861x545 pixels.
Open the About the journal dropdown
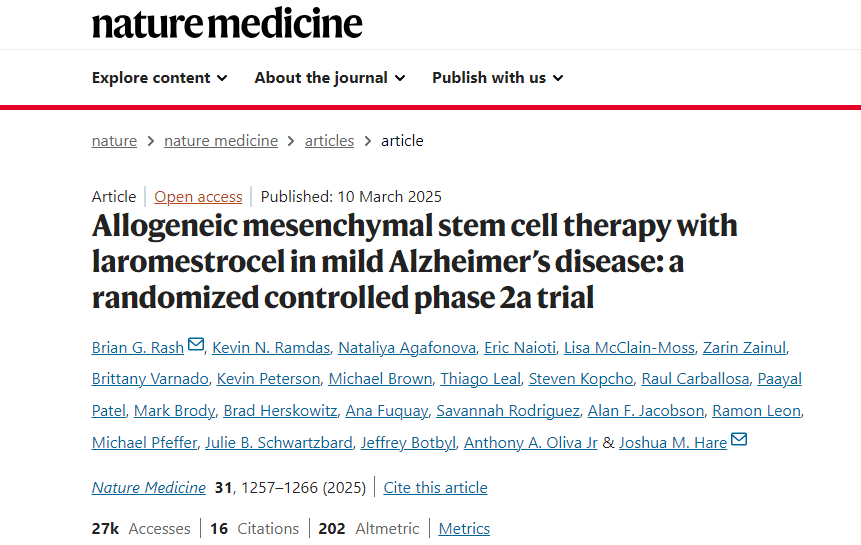point(329,78)
